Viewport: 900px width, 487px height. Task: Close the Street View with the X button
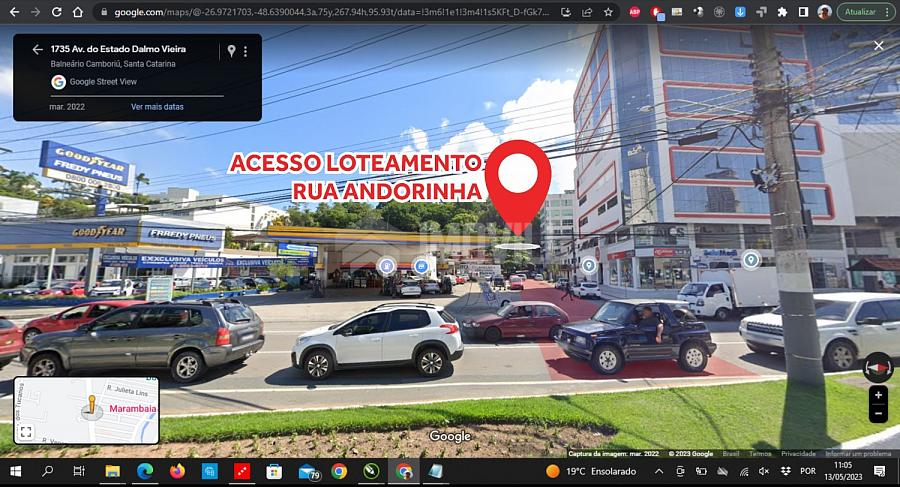click(x=878, y=46)
